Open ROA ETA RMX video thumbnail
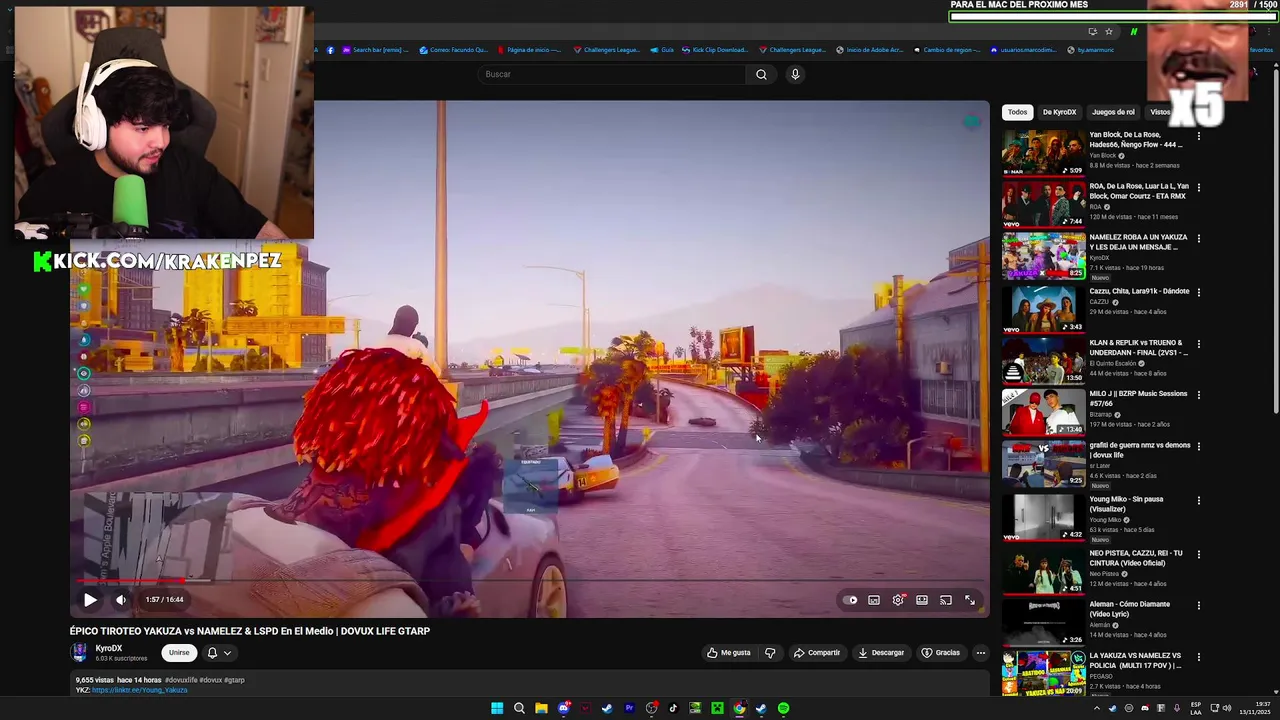Viewport: 1280px width, 720px height. click(x=1043, y=204)
